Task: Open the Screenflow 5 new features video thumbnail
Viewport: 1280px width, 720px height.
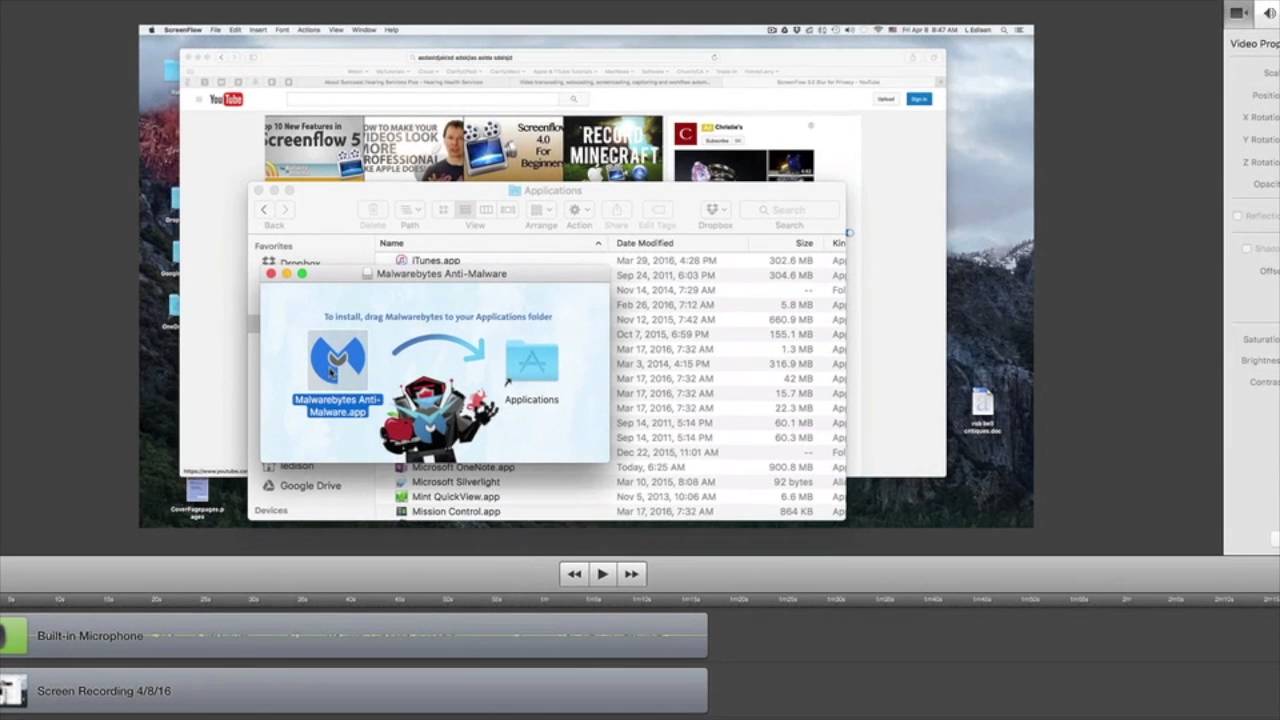Action: (314, 148)
